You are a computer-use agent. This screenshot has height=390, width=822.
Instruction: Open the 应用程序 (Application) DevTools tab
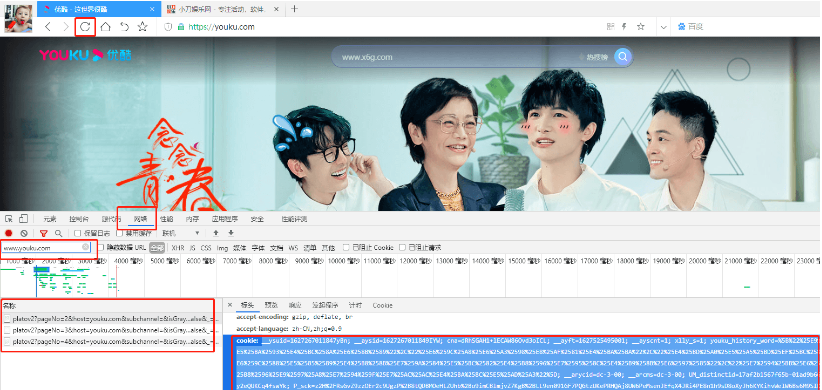coord(224,219)
